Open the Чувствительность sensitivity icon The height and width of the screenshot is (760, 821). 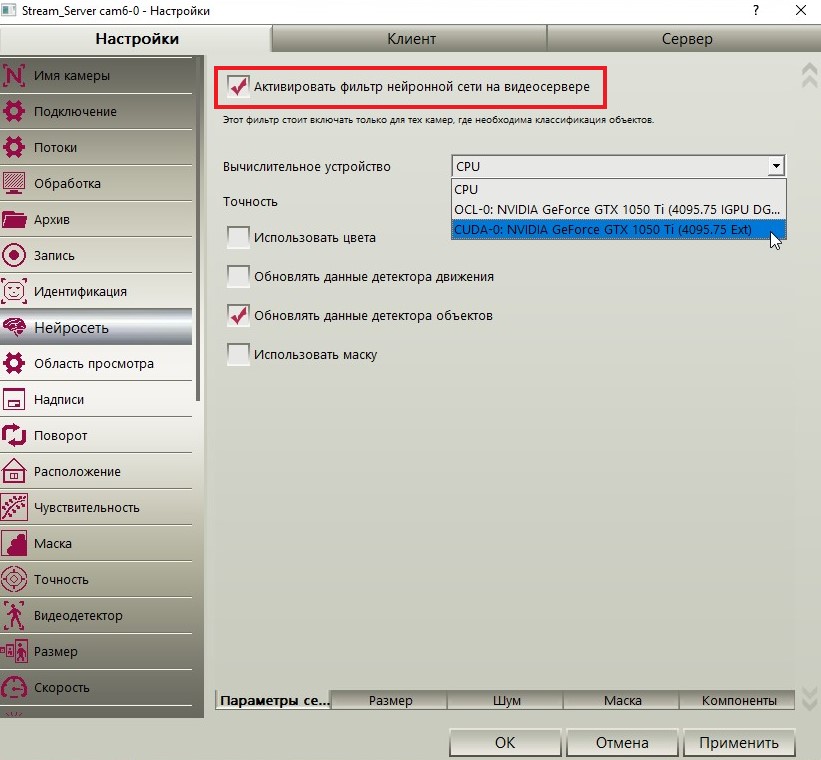[x=14, y=507]
